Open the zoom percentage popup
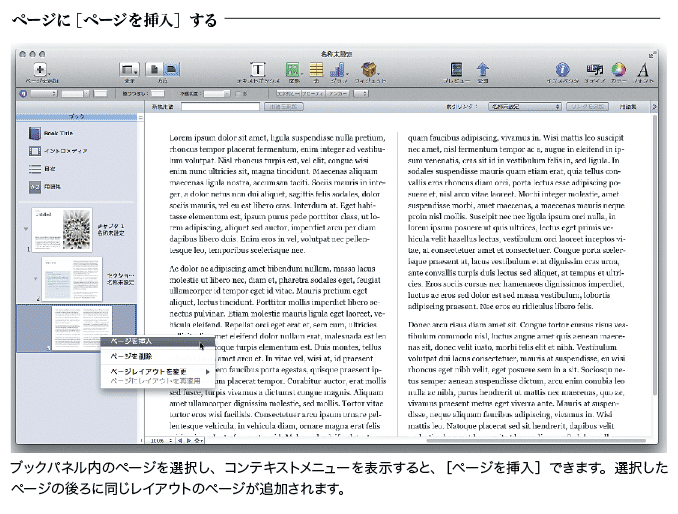Viewport: 678px width, 514px height. click(161, 441)
